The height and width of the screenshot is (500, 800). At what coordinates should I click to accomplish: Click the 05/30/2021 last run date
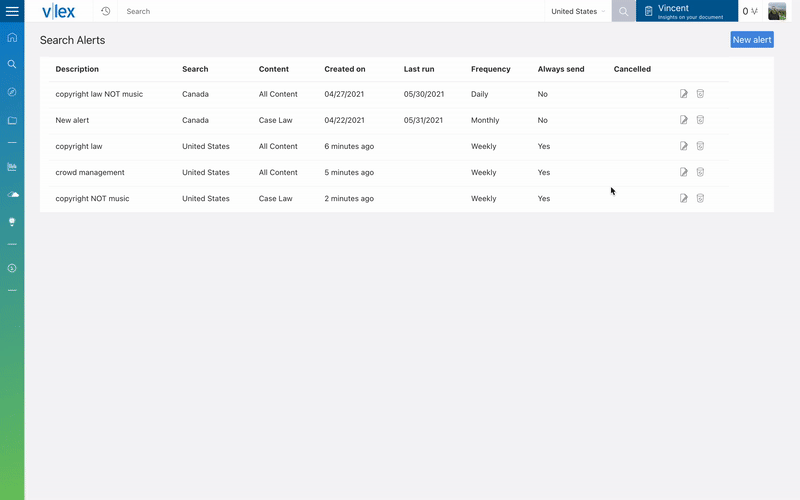tap(424, 94)
